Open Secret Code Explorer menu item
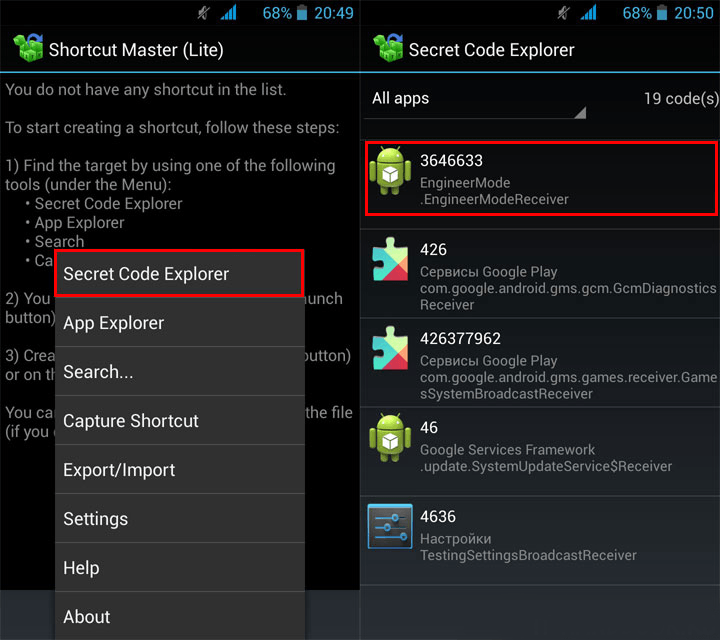Image resolution: width=720 pixels, height=640 pixels. [x=179, y=274]
